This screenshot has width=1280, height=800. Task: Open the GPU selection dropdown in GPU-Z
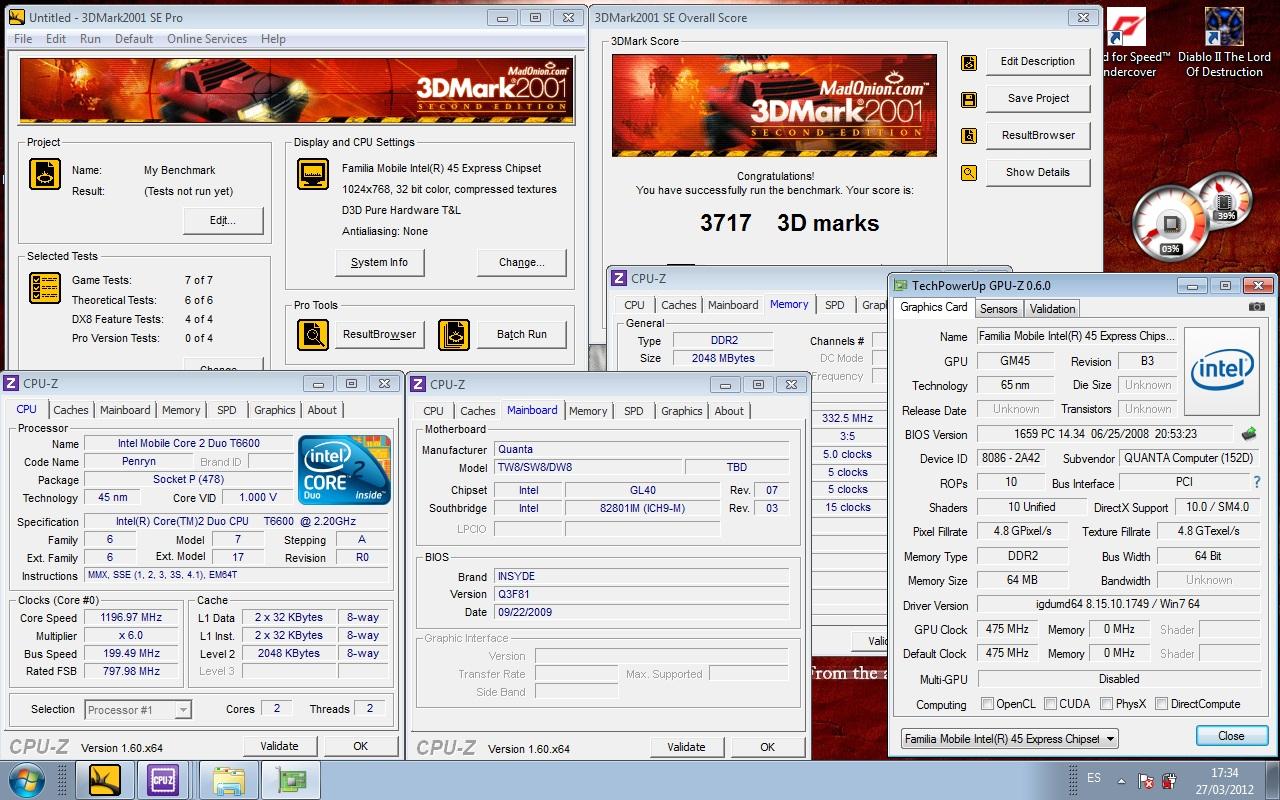(1009, 739)
